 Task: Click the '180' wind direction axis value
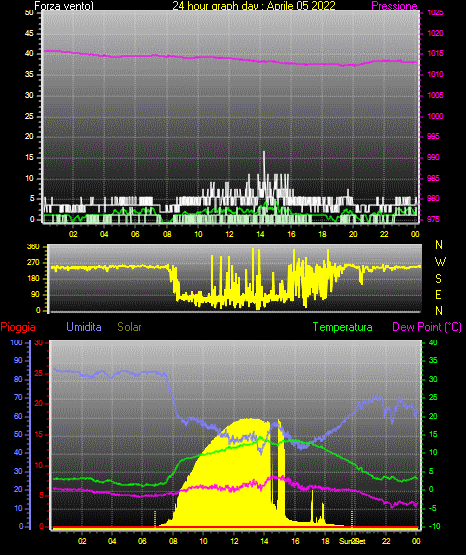coord(33,279)
